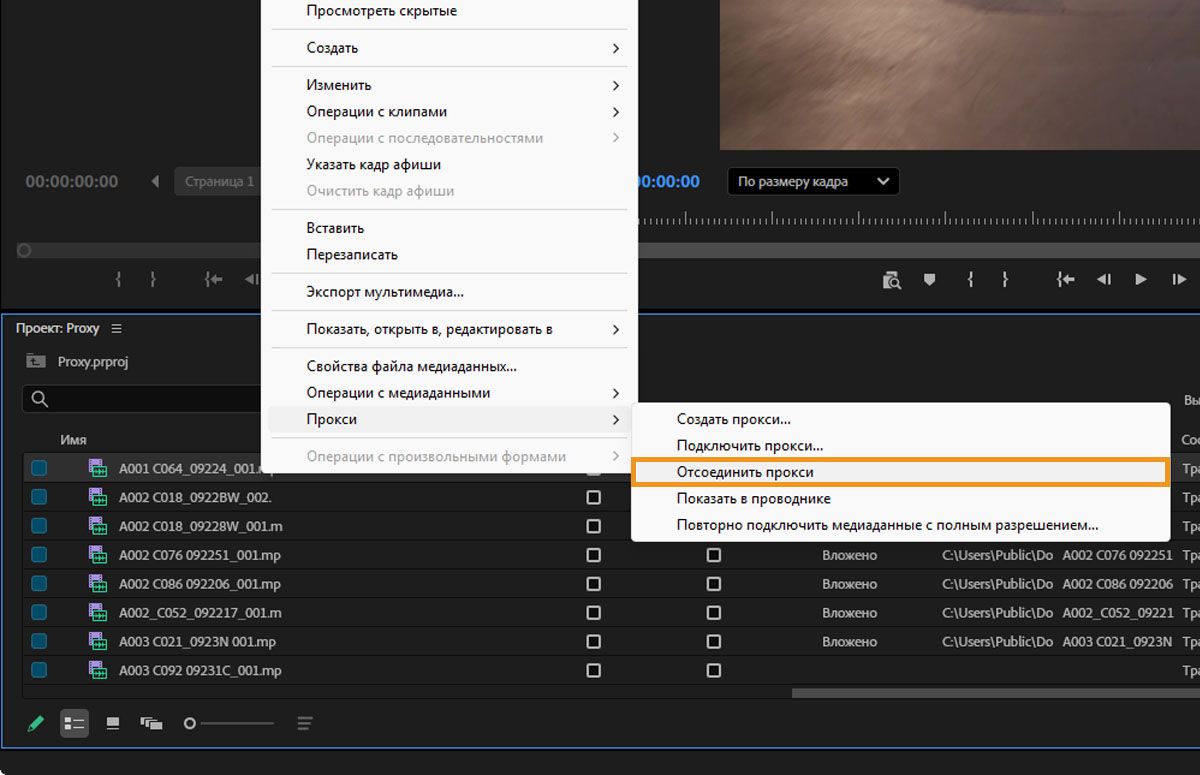Image resolution: width=1200 pixels, height=775 pixels.
Task: Switch project panel to Icon view
Action: [113, 723]
